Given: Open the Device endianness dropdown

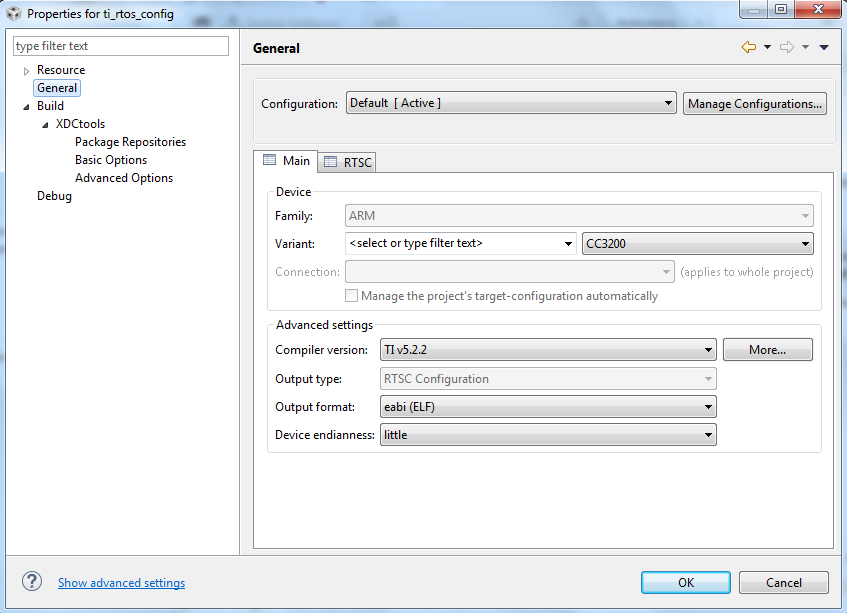Looking at the screenshot, I should tap(548, 435).
